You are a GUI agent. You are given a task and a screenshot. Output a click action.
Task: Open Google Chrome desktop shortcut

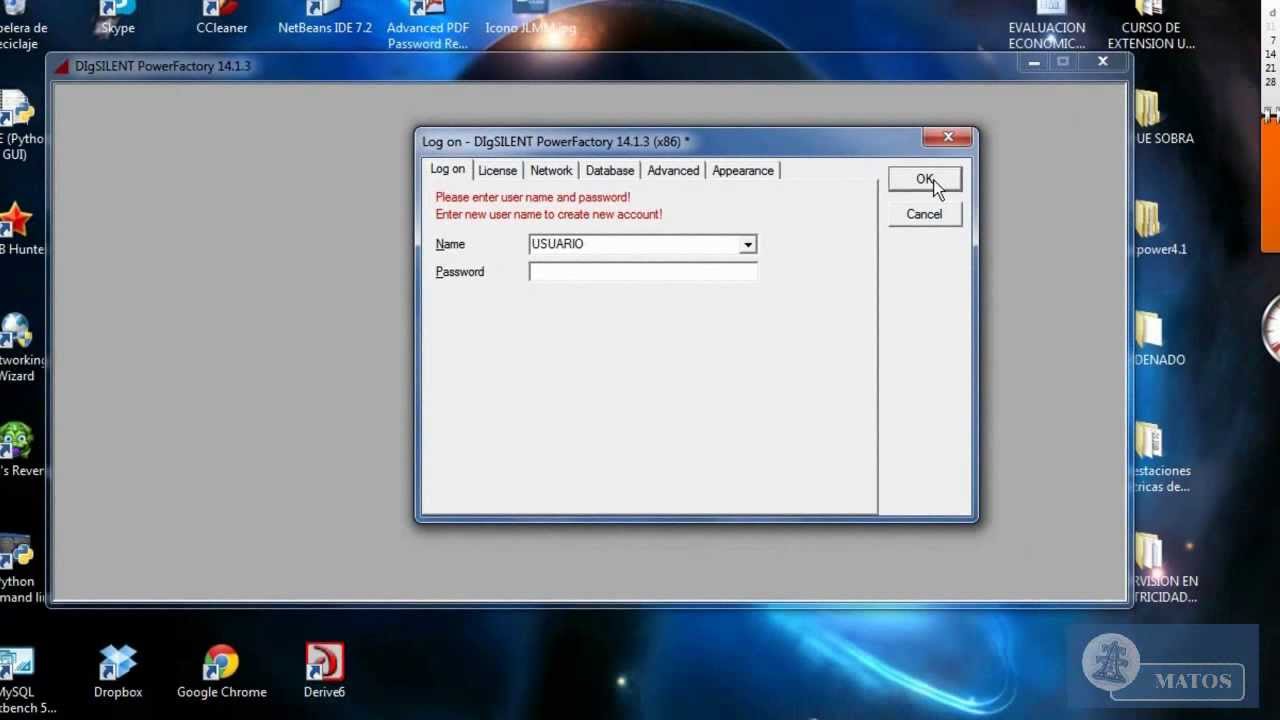pyautogui.click(x=222, y=671)
